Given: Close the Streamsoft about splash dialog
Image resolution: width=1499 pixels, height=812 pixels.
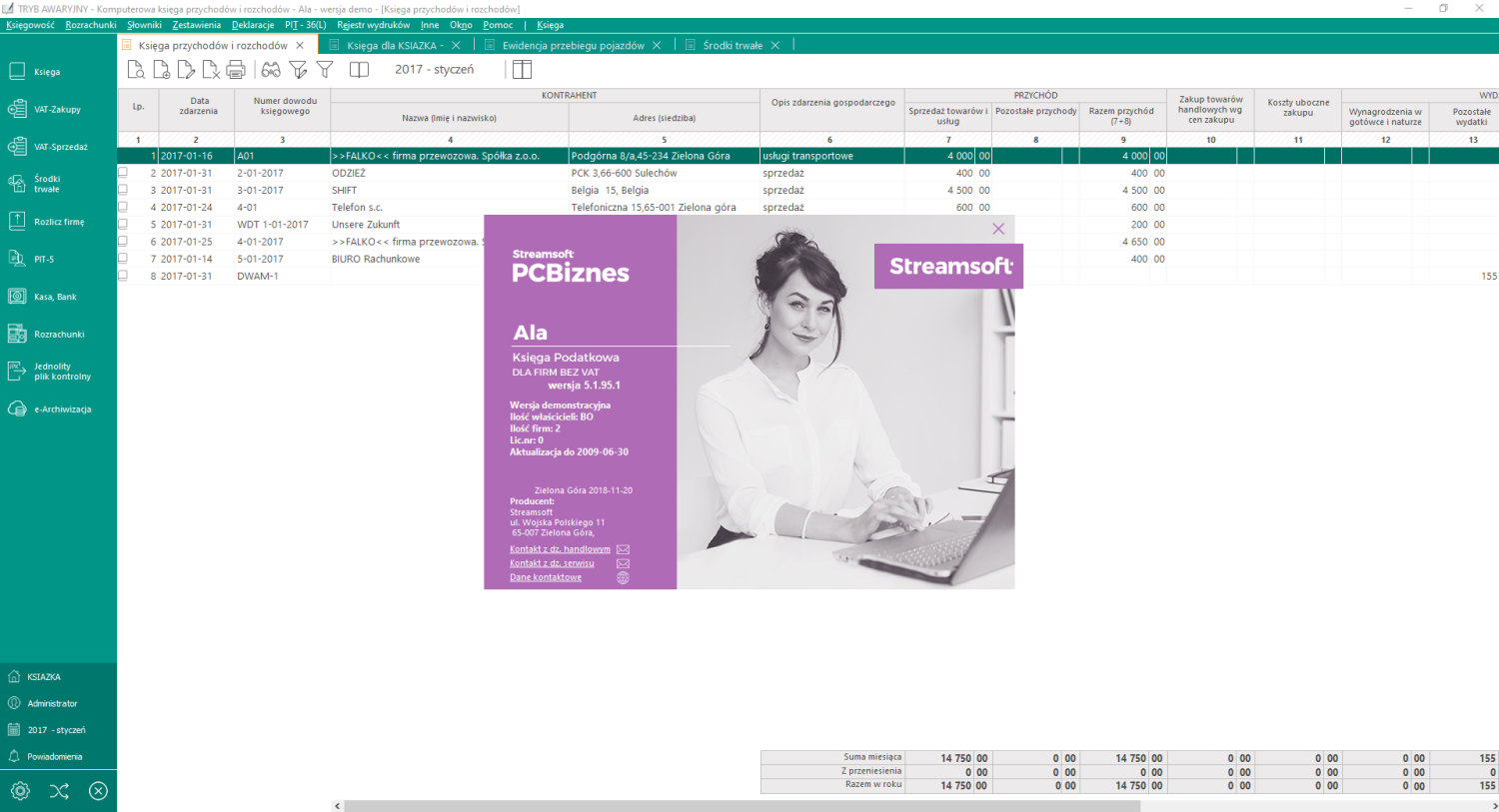Looking at the screenshot, I should 998,229.
